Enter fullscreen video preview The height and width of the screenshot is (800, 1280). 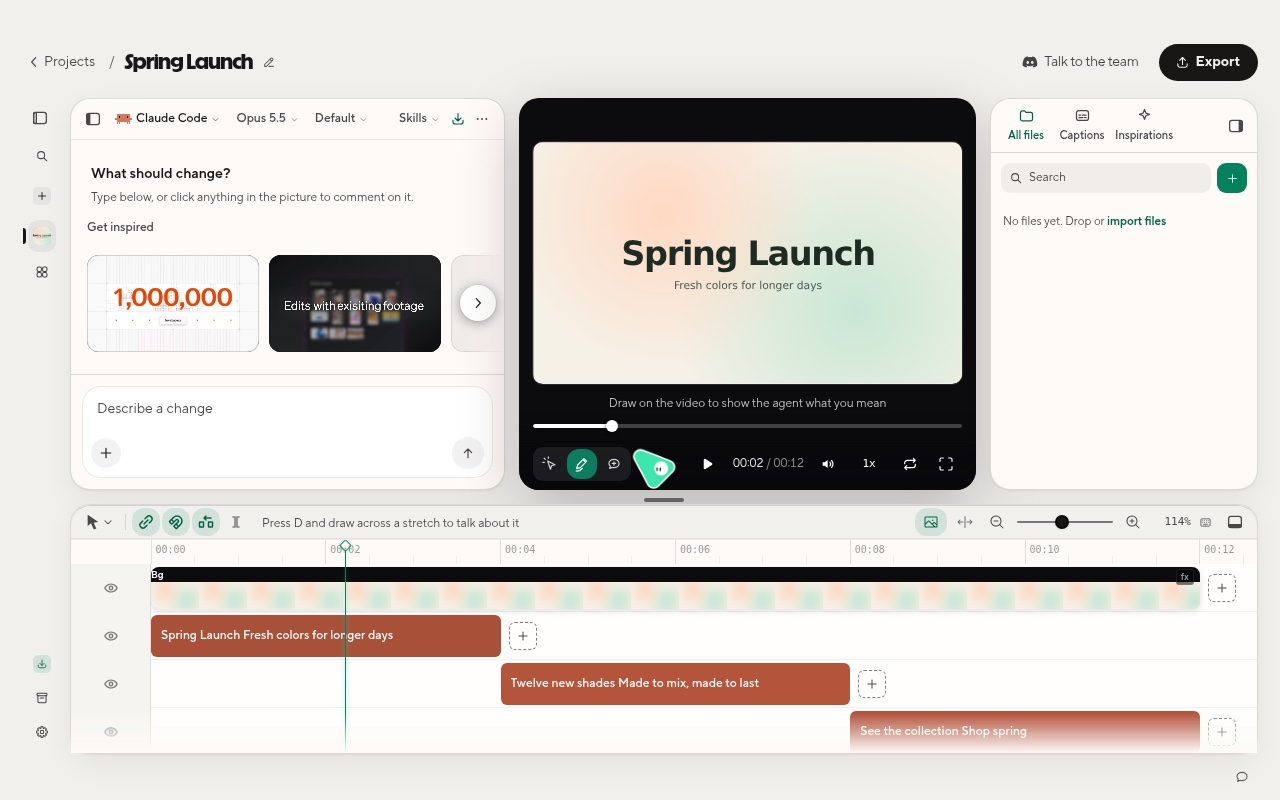(946, 464)
